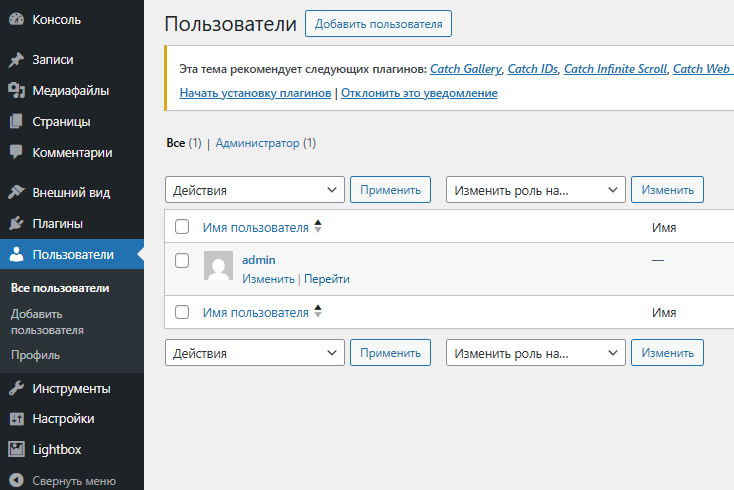Click the pushpin icon for Записи
734x490 pixels.
click(x=16, y=60)
